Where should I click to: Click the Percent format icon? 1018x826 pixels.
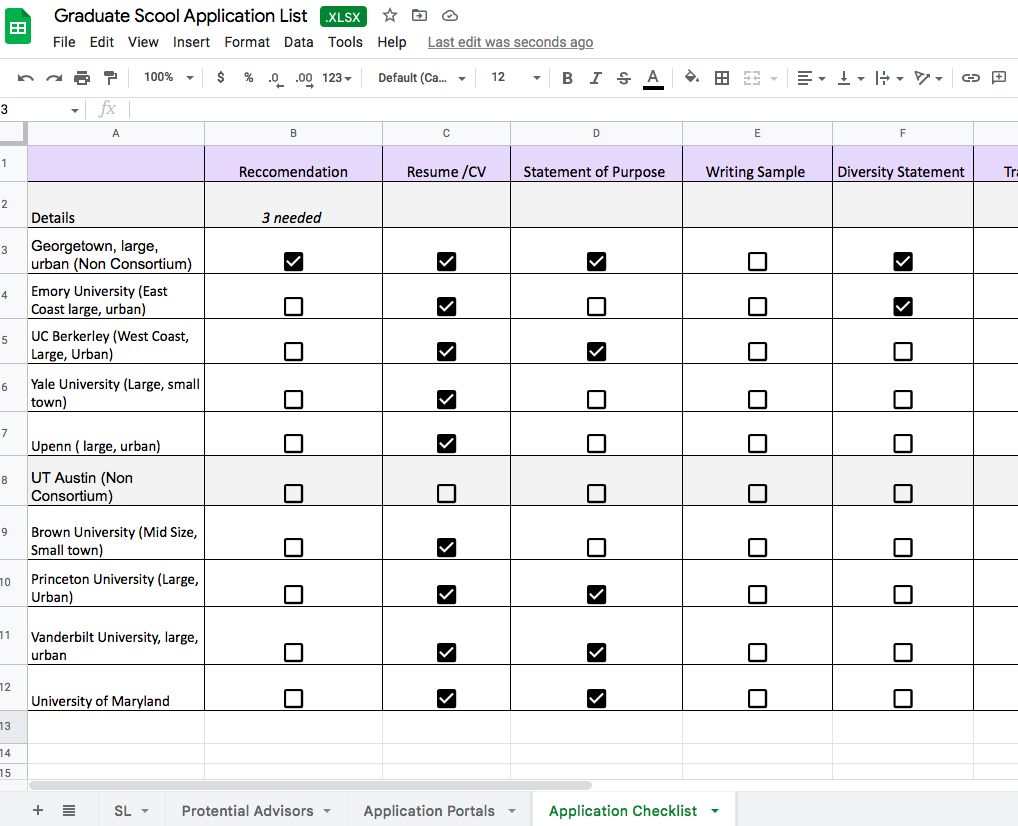pos(248,77)
